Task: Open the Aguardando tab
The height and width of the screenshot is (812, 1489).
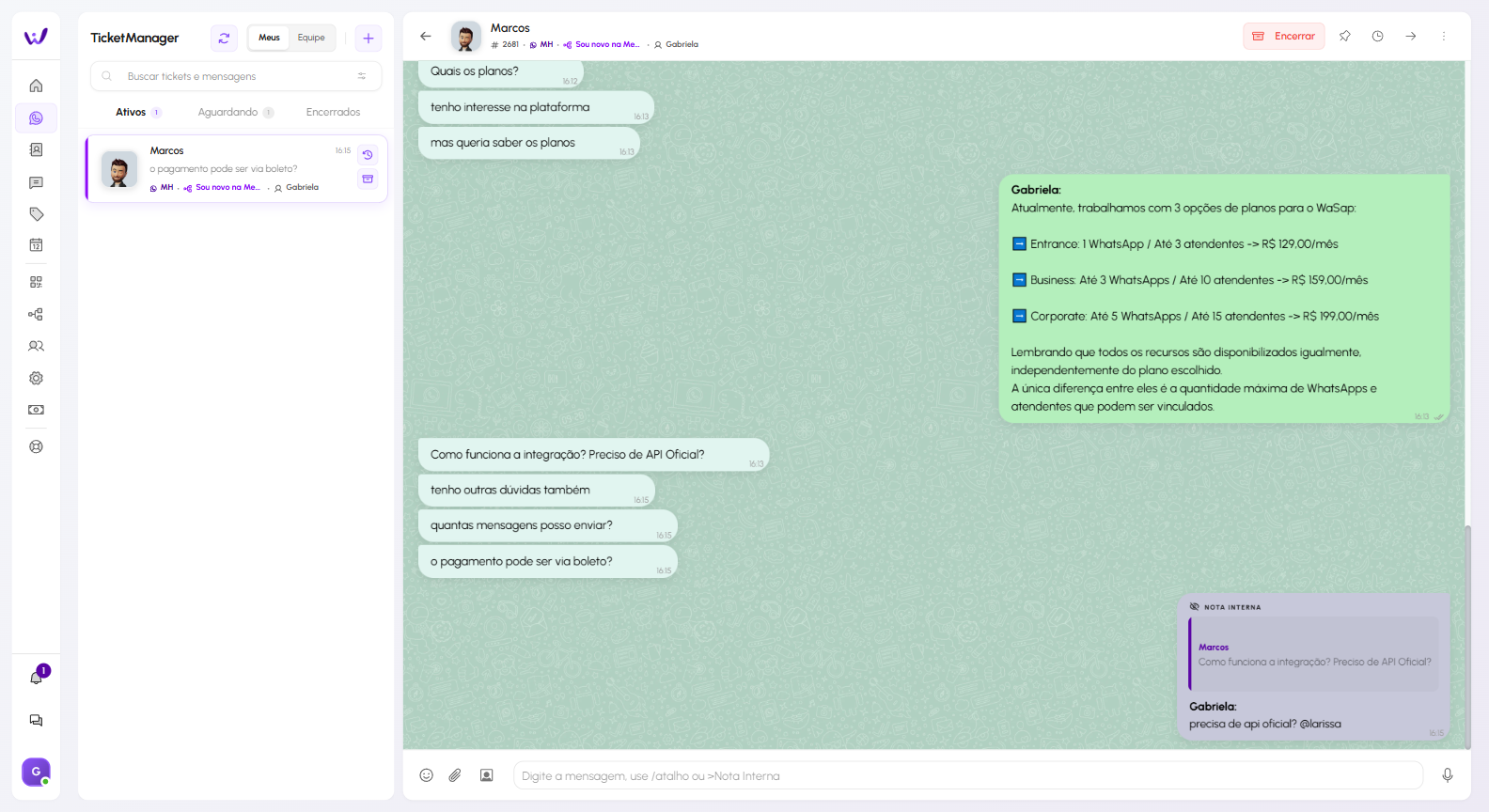Action: (x=228, y=112)
